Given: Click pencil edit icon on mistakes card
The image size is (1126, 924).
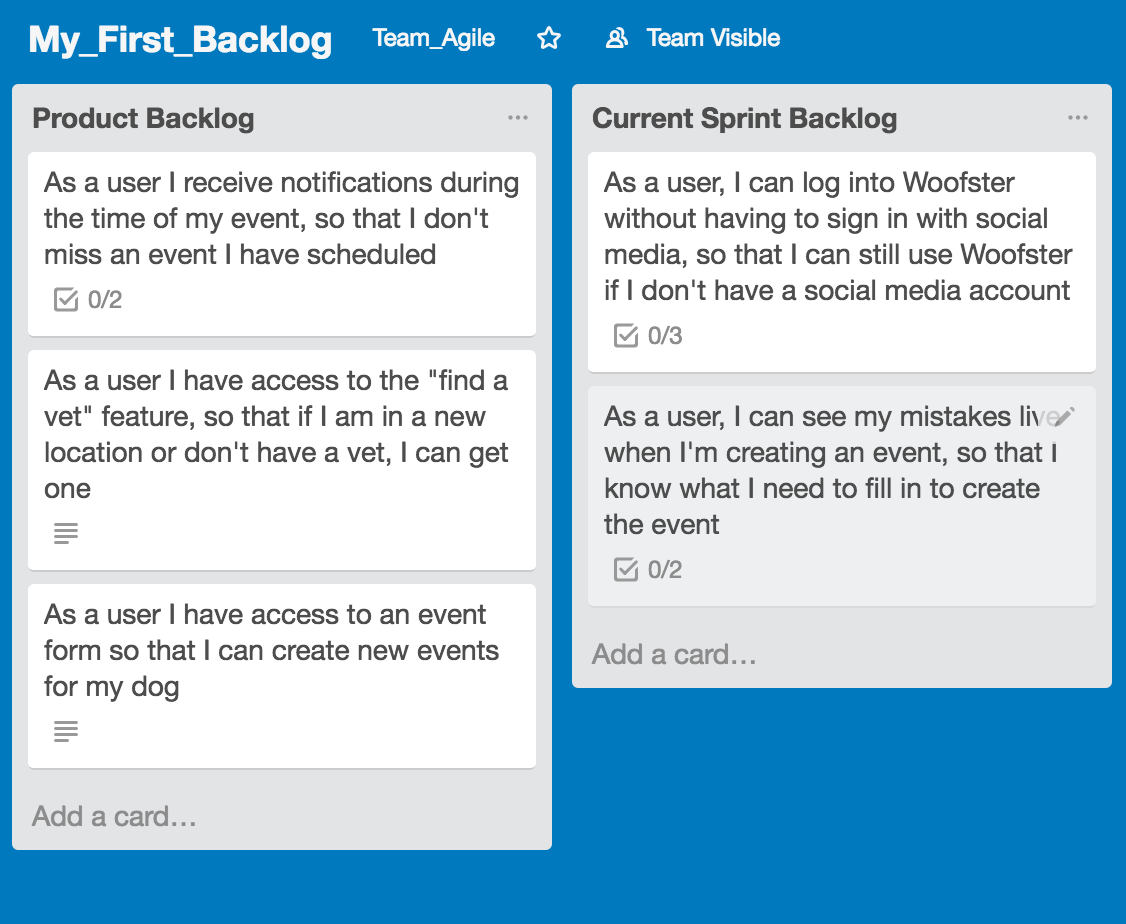Looking at the screenshot, I should [x=1064, y=417].
